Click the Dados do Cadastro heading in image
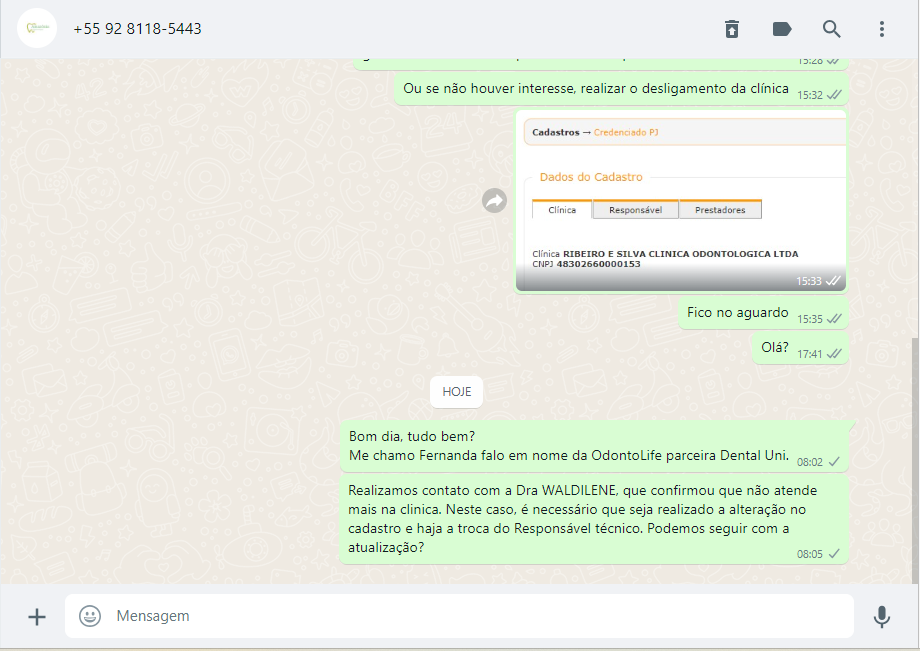 tap(591, 177)
